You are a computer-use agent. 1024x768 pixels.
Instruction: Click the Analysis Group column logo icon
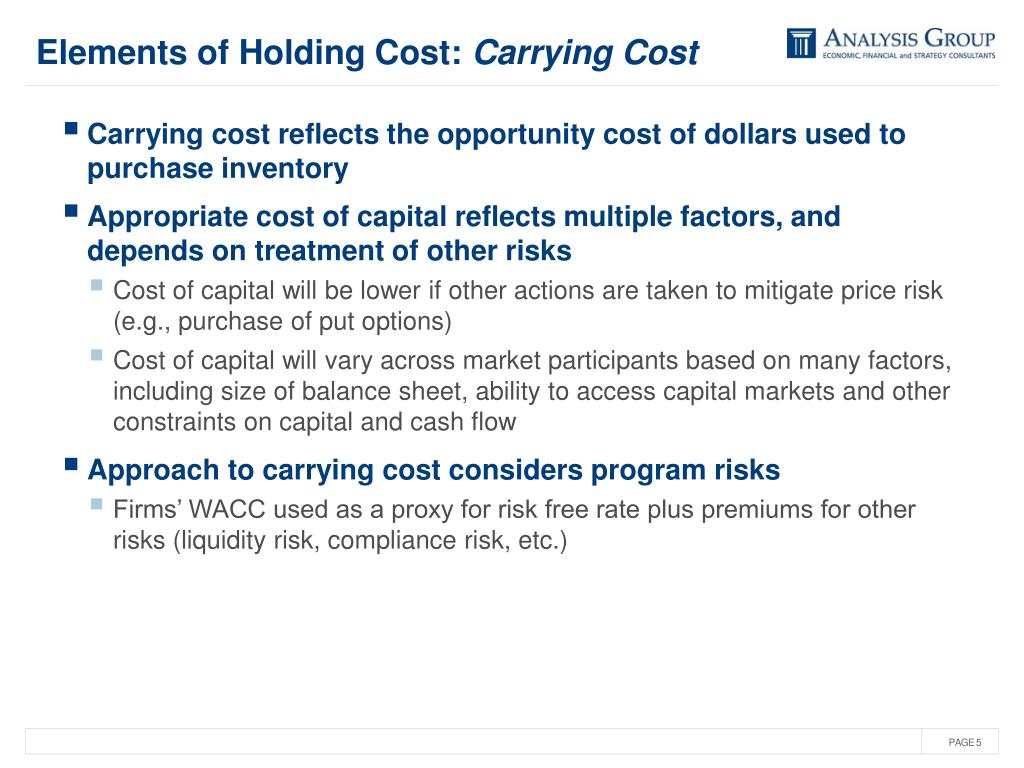801,43
